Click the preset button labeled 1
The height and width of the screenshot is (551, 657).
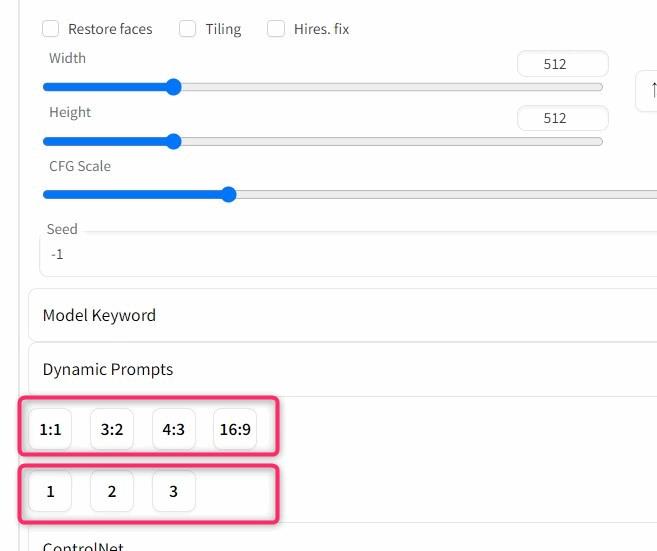coord(50,491)
